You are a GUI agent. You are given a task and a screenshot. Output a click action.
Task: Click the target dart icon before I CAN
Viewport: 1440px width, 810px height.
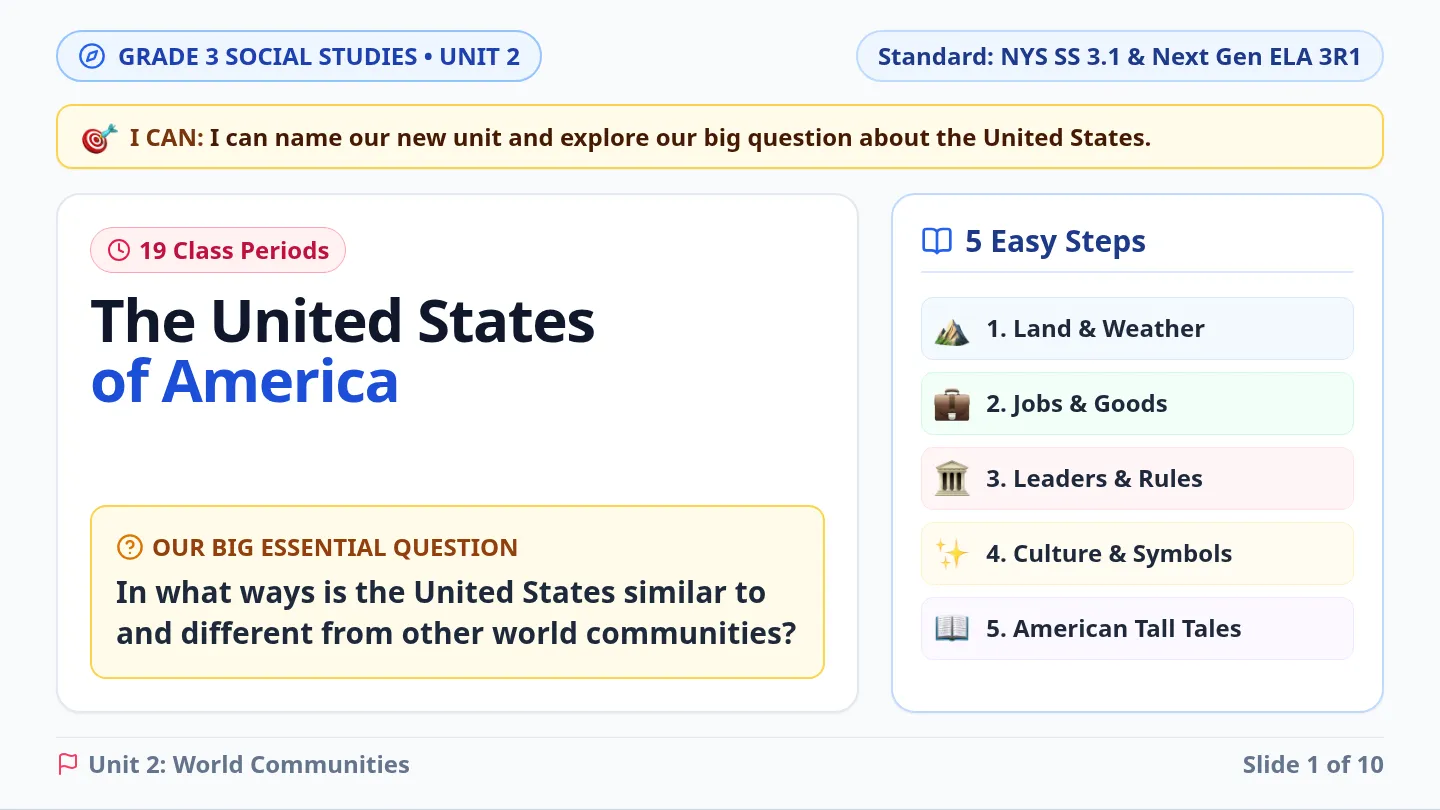[99, 137]
